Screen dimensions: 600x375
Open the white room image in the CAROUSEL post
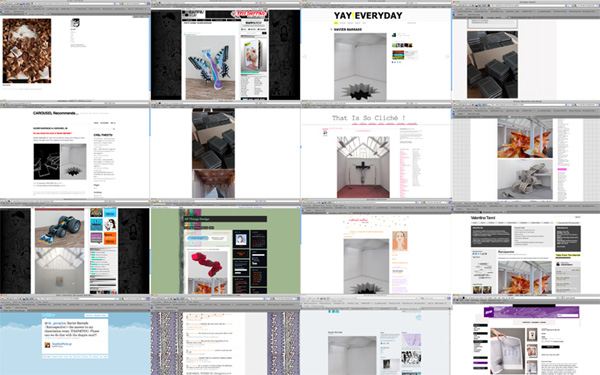[x=73, y=162]
